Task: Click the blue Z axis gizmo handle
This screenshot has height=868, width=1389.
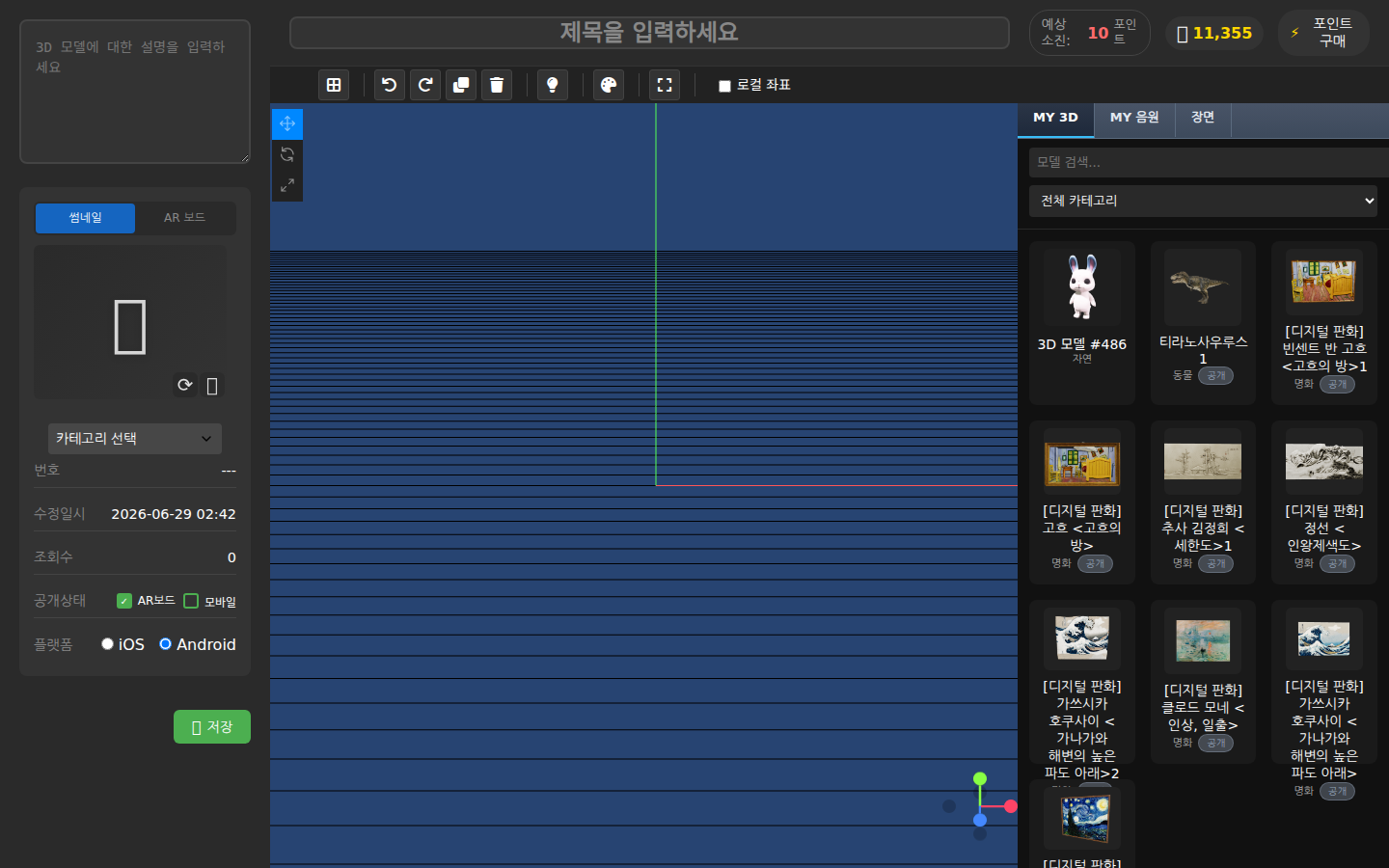Action: (x=980, y=820)
